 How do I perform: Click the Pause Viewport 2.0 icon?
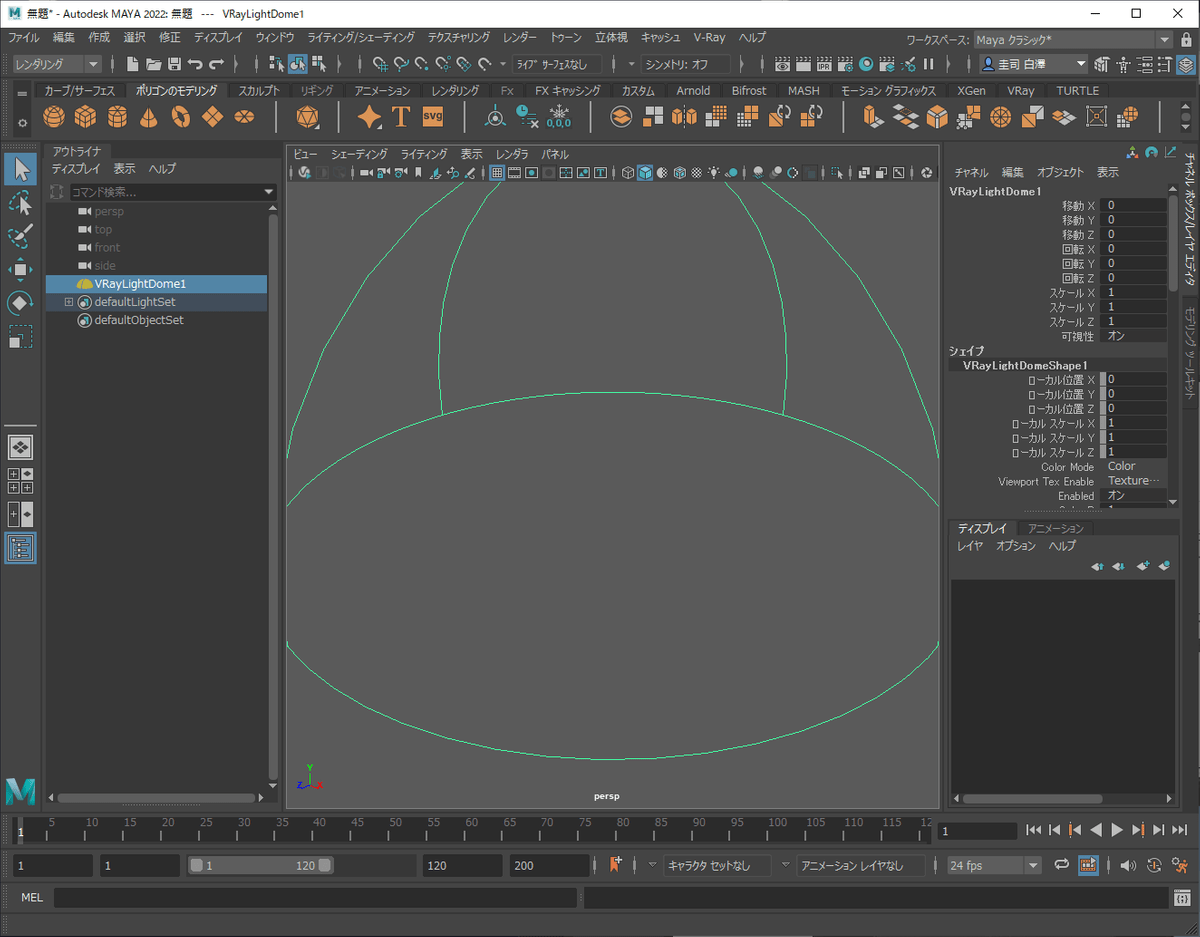928,64
